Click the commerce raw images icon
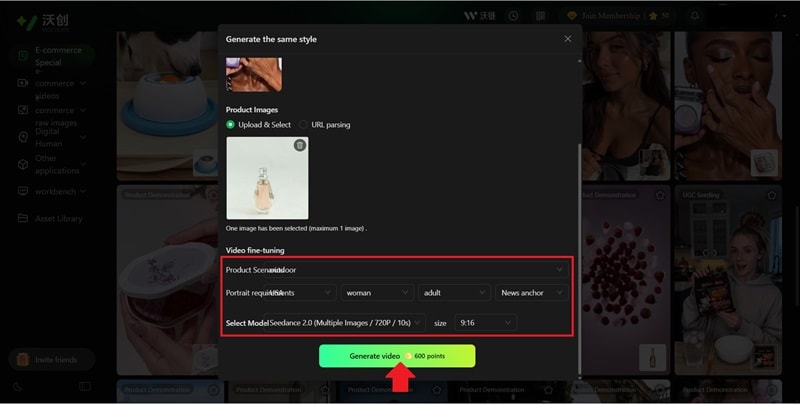The image size is (800, 404). tap(23, 110)
